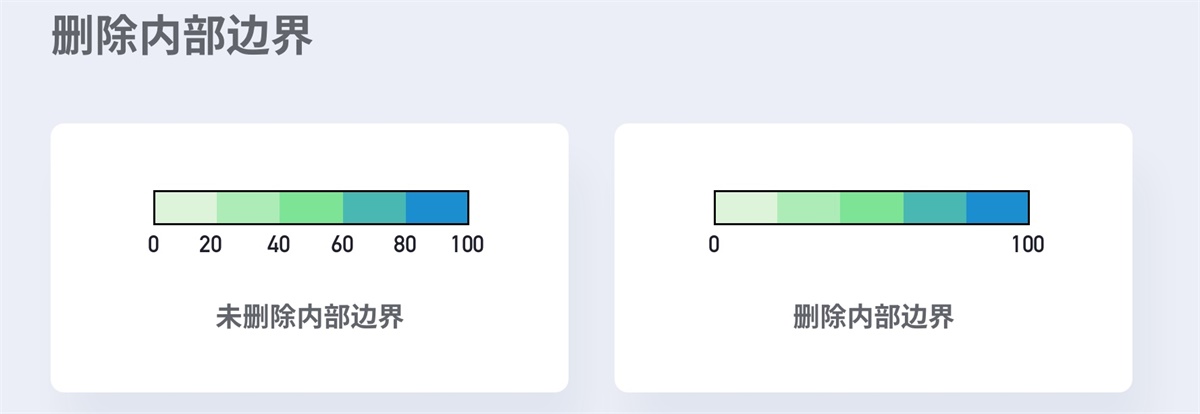Select the teal 60–80 swatch in the 未删除内部边界 legend
Screen dimensions: 1200x414
[374, 207]
